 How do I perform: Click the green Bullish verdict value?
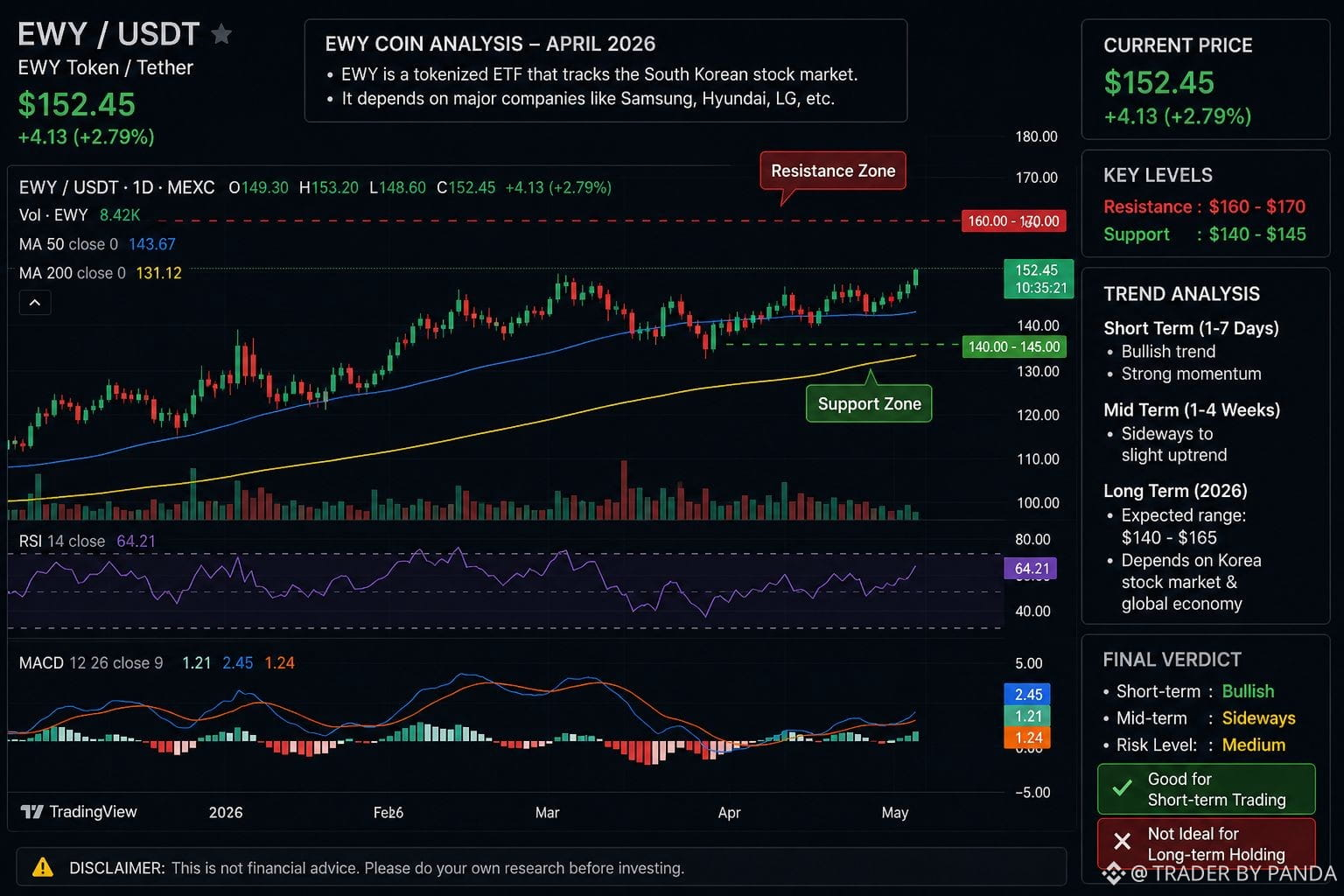tap(1248, 691)
